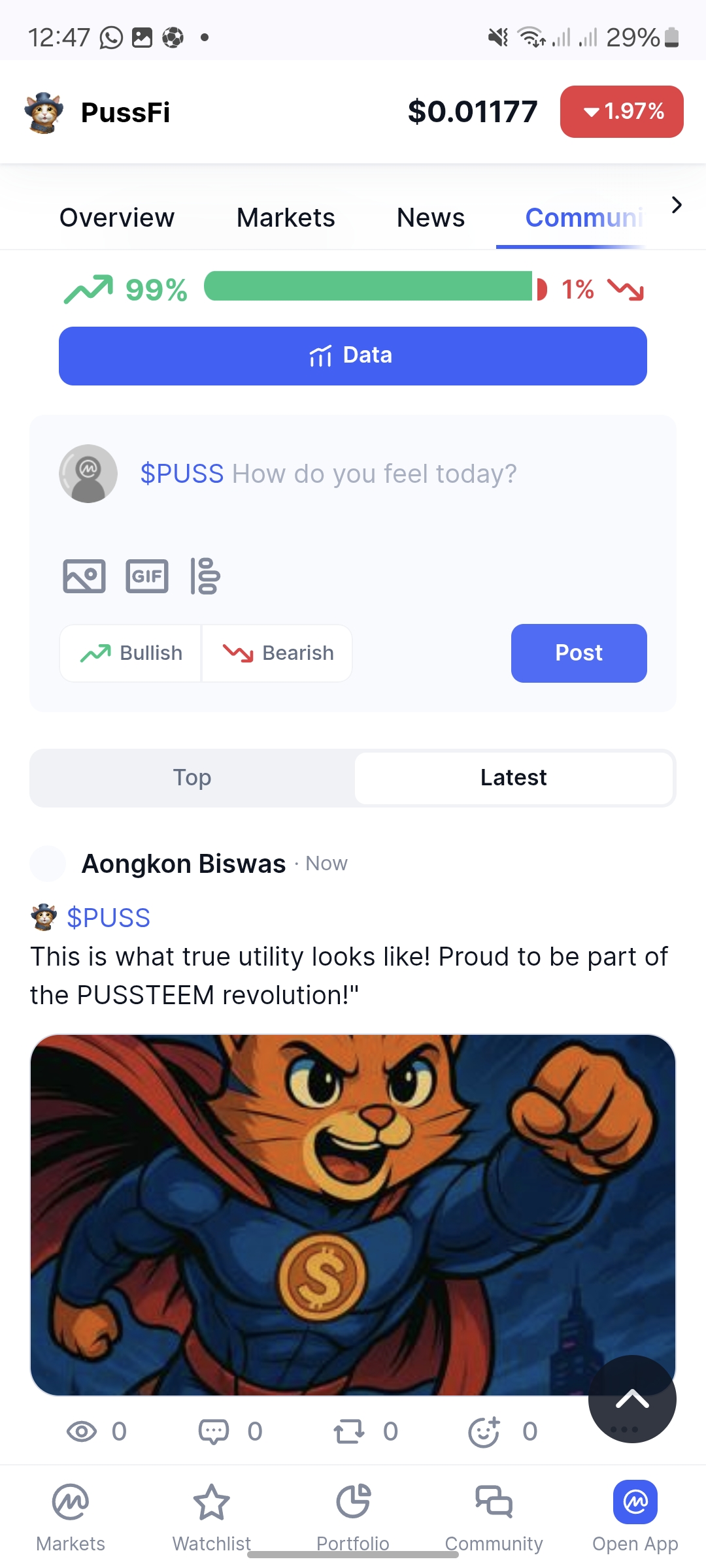Viewport: 706px width, 1568px height.
Task: Attach an image with the picture icon
Action: click(84, 576)
